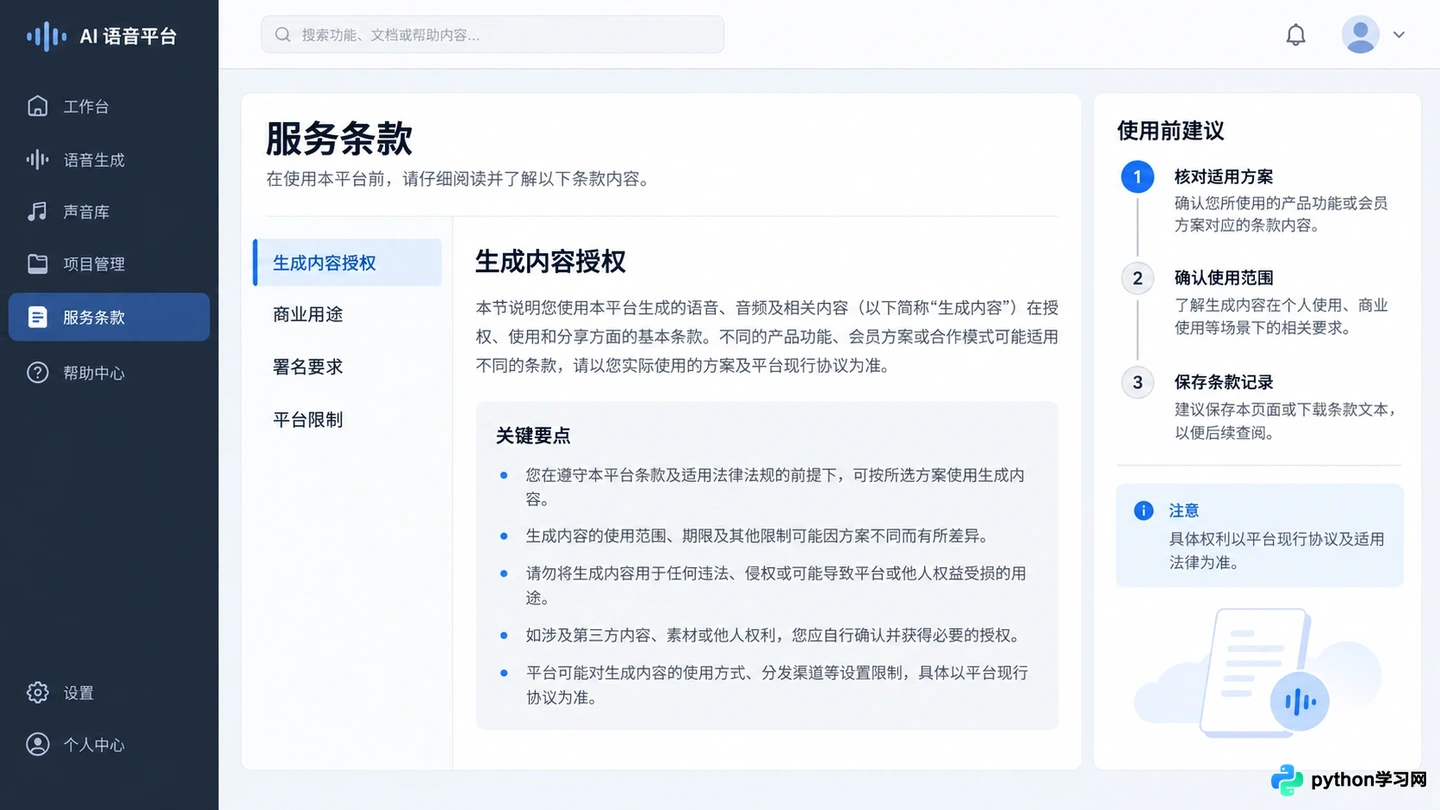Screen dimensions: 1440x810
Task: Click the 语音生成 waveform icon
Action: click(x=38, y=159)
